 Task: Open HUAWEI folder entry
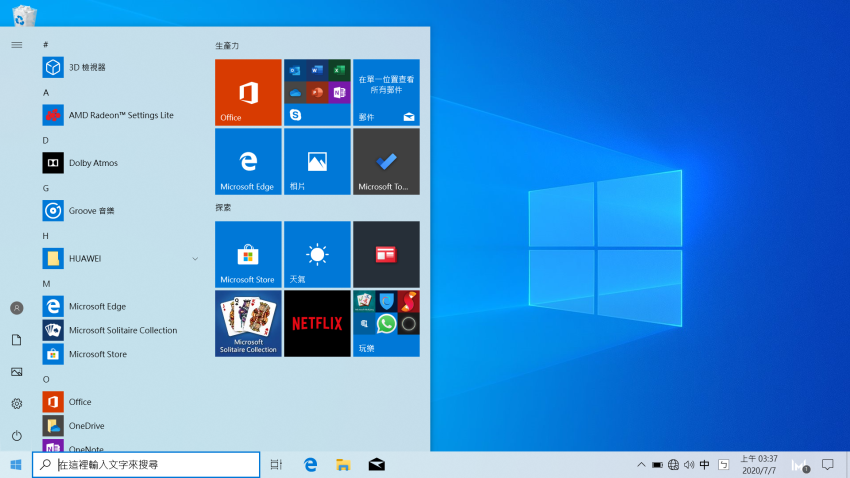(120, 259)
